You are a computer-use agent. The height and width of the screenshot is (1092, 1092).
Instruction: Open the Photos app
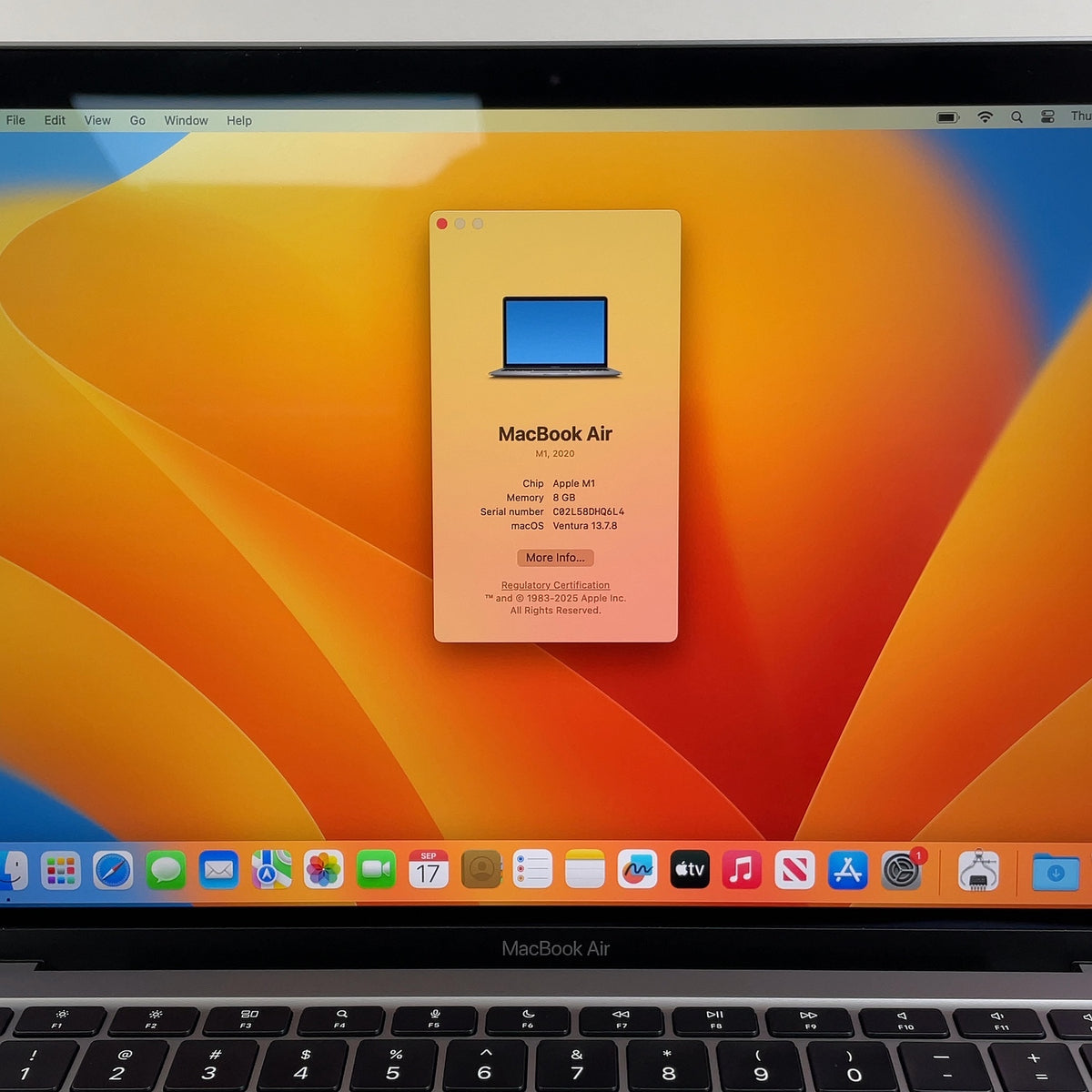(x=323, y=870)
